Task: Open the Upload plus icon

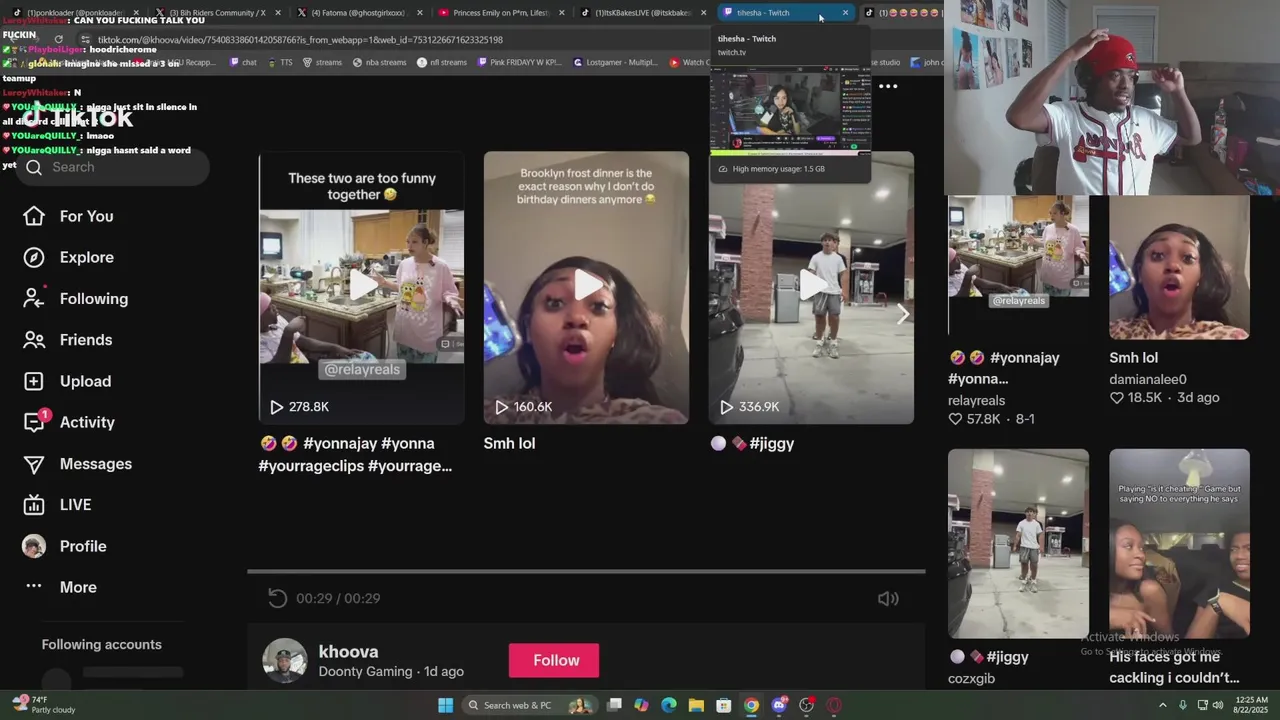Action: coord(34,381)
